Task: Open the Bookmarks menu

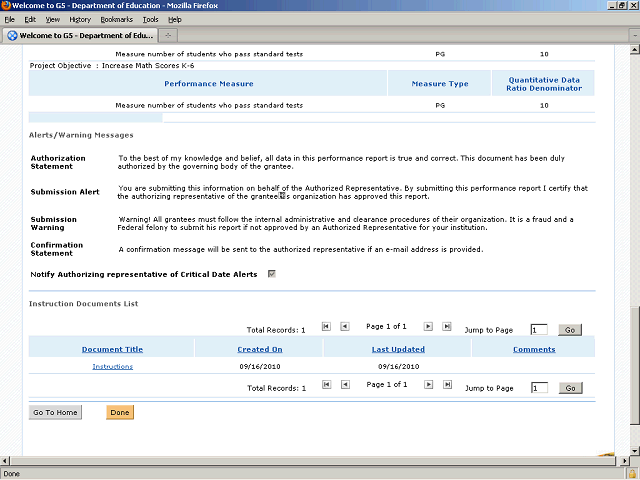Action: pos(117,20)
